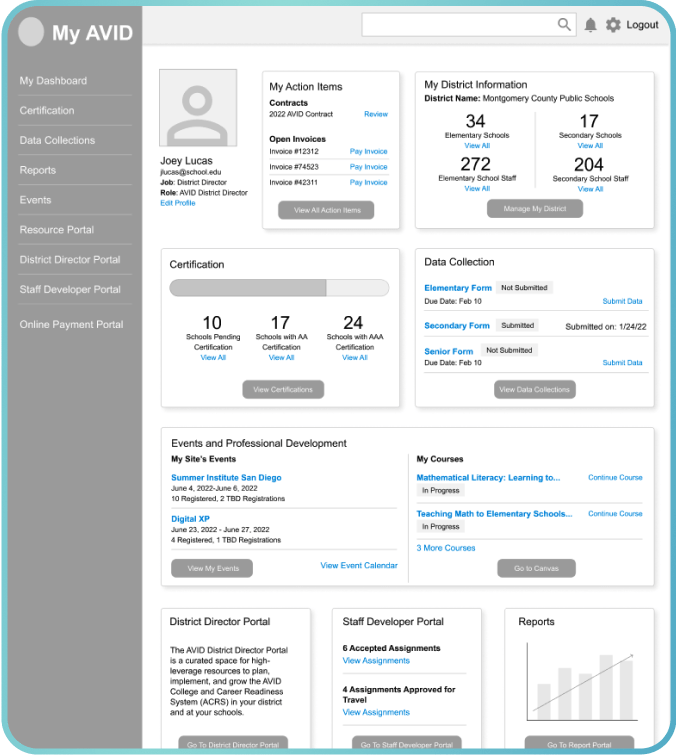View all Schools with AA Certification

(x=281, y=357)
